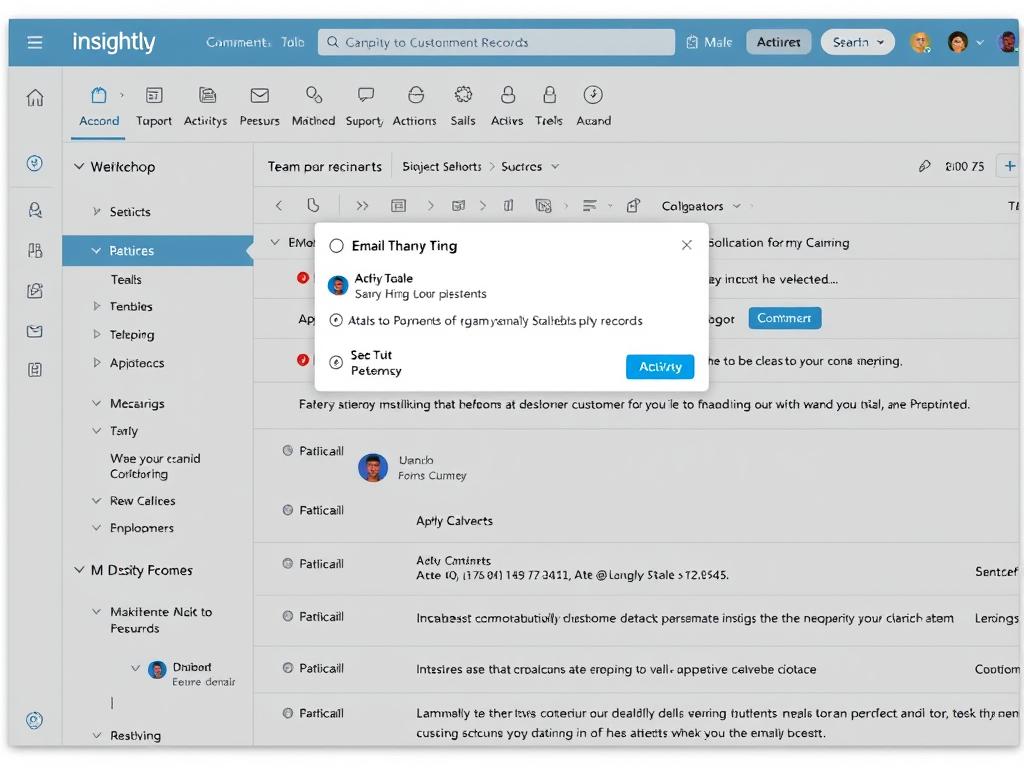Click the Commenti link in the header
This screenshot has width=1024, height=768.
click(x=238, y=42)
